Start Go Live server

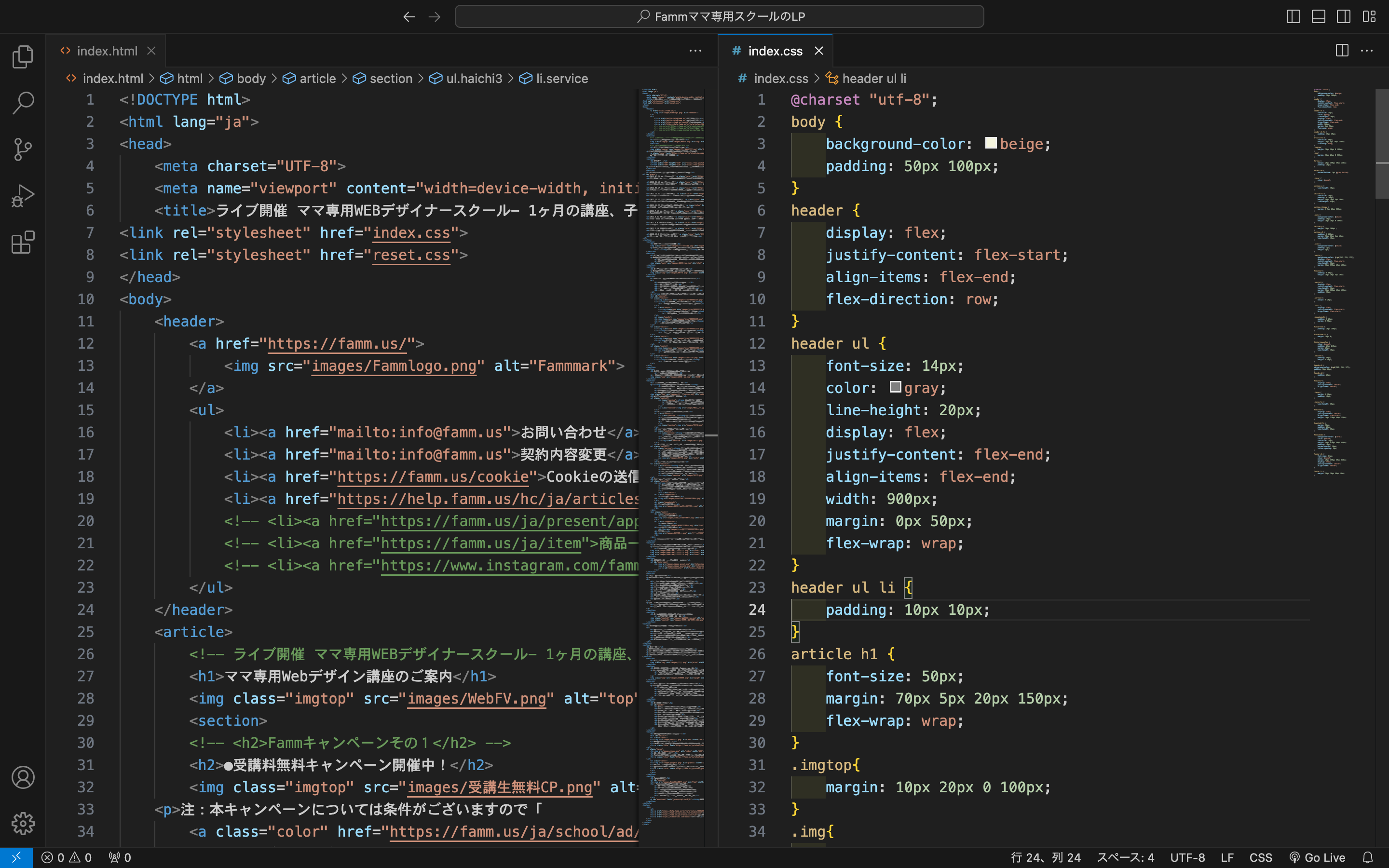click(1317, 857)
